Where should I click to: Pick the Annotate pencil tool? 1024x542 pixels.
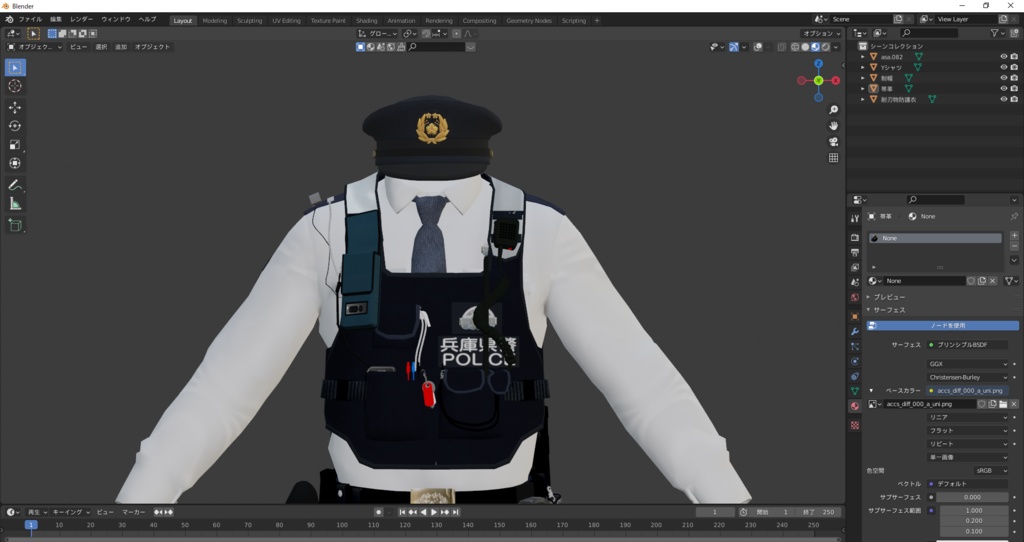15,185
